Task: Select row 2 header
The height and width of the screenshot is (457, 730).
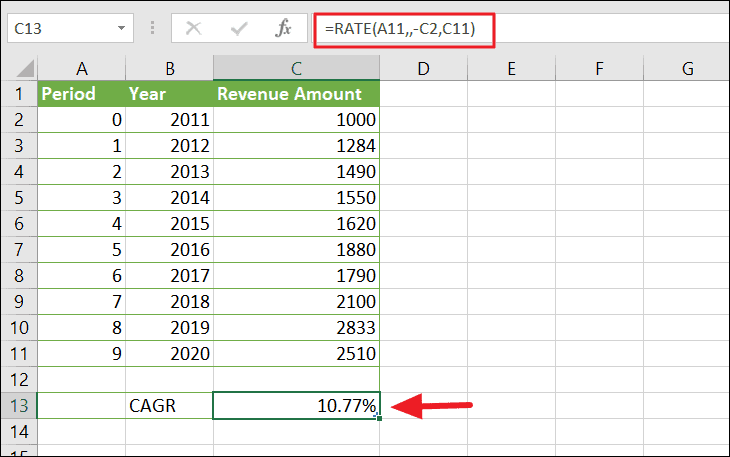Action: [19, 120]
